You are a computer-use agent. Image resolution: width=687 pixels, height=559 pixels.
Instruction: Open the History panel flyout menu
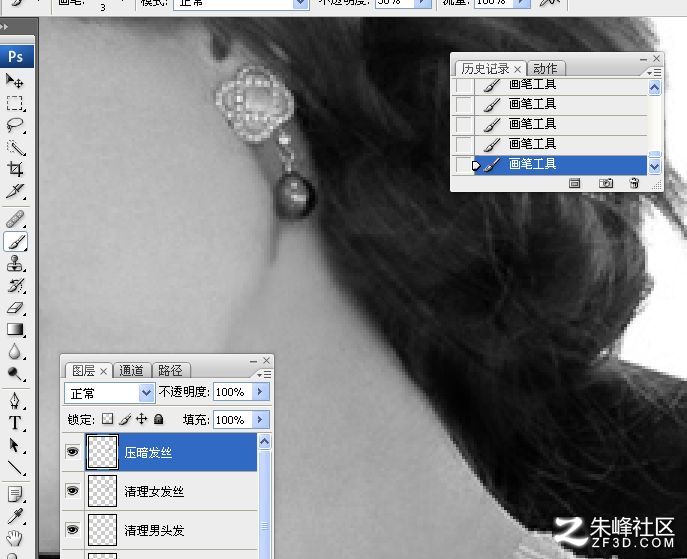654,72
